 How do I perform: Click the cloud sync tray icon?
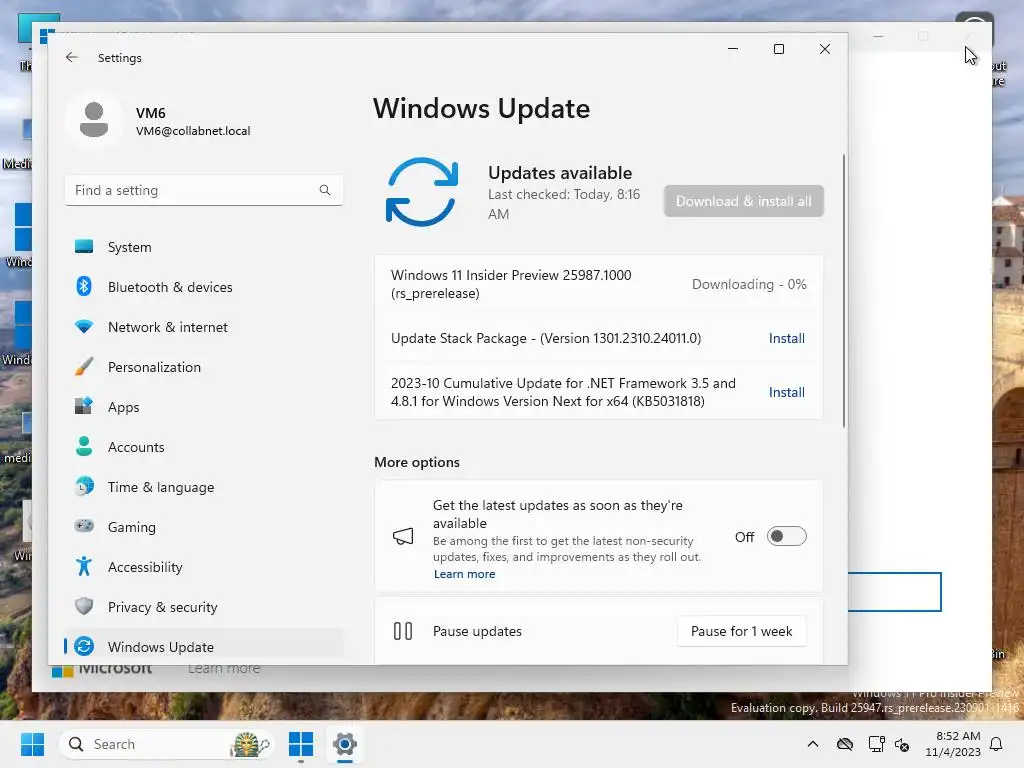tap(844, 744)
